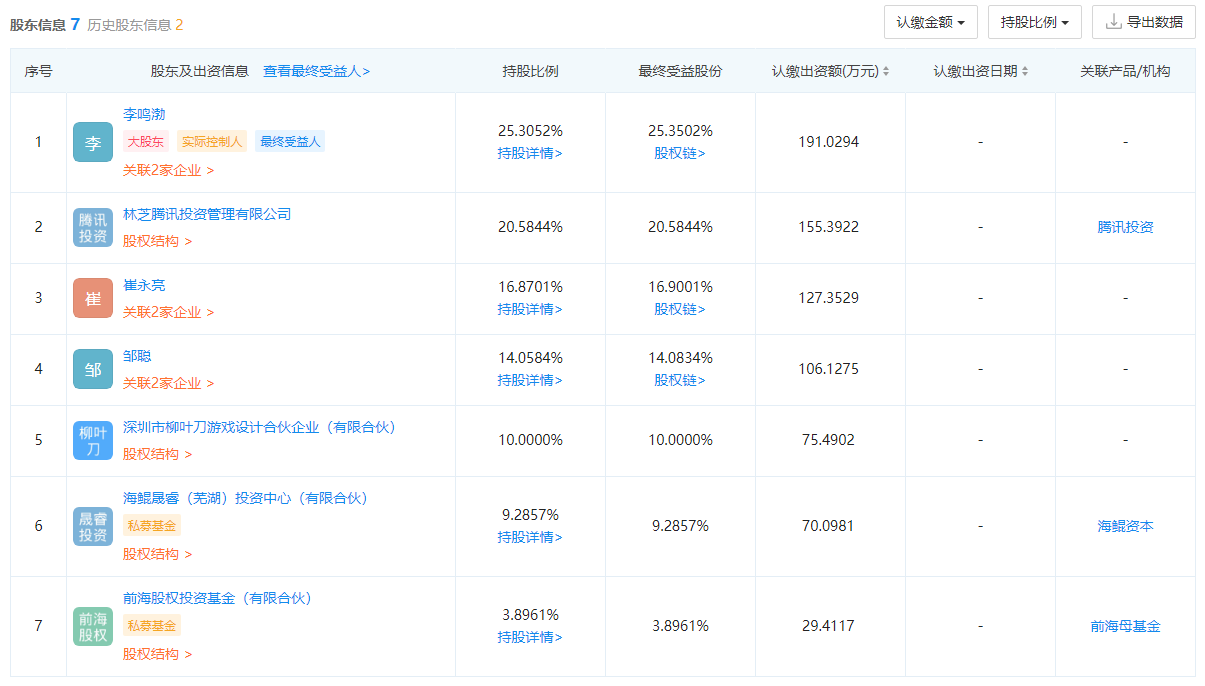Open 林芝腾讯投资管理有限公司 company page
The width and height of the screenshot is (1205, 686).
click(x=207, y=214)
